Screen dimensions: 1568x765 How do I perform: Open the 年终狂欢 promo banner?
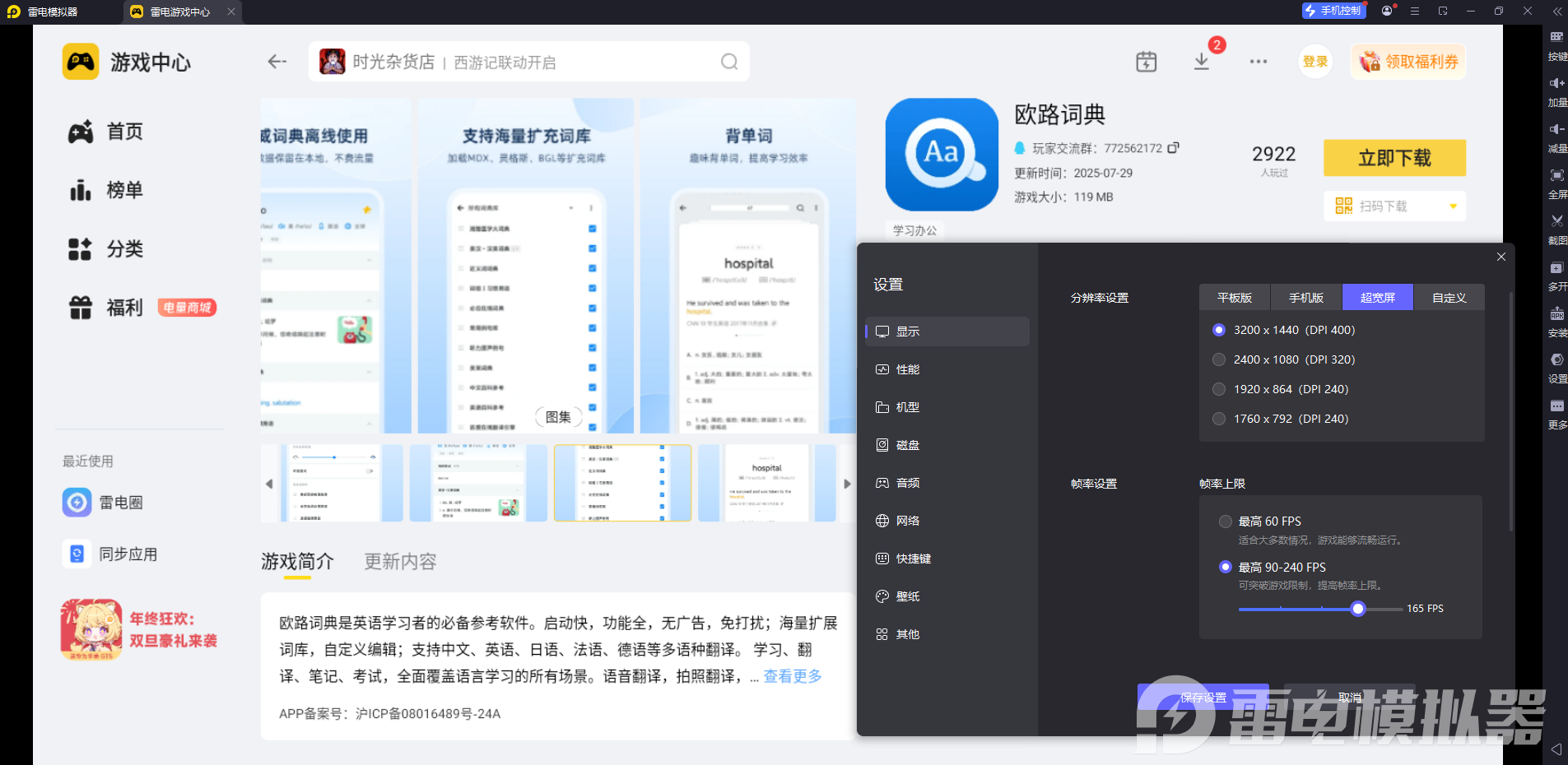pyautogui.click(x=140, y=629)
